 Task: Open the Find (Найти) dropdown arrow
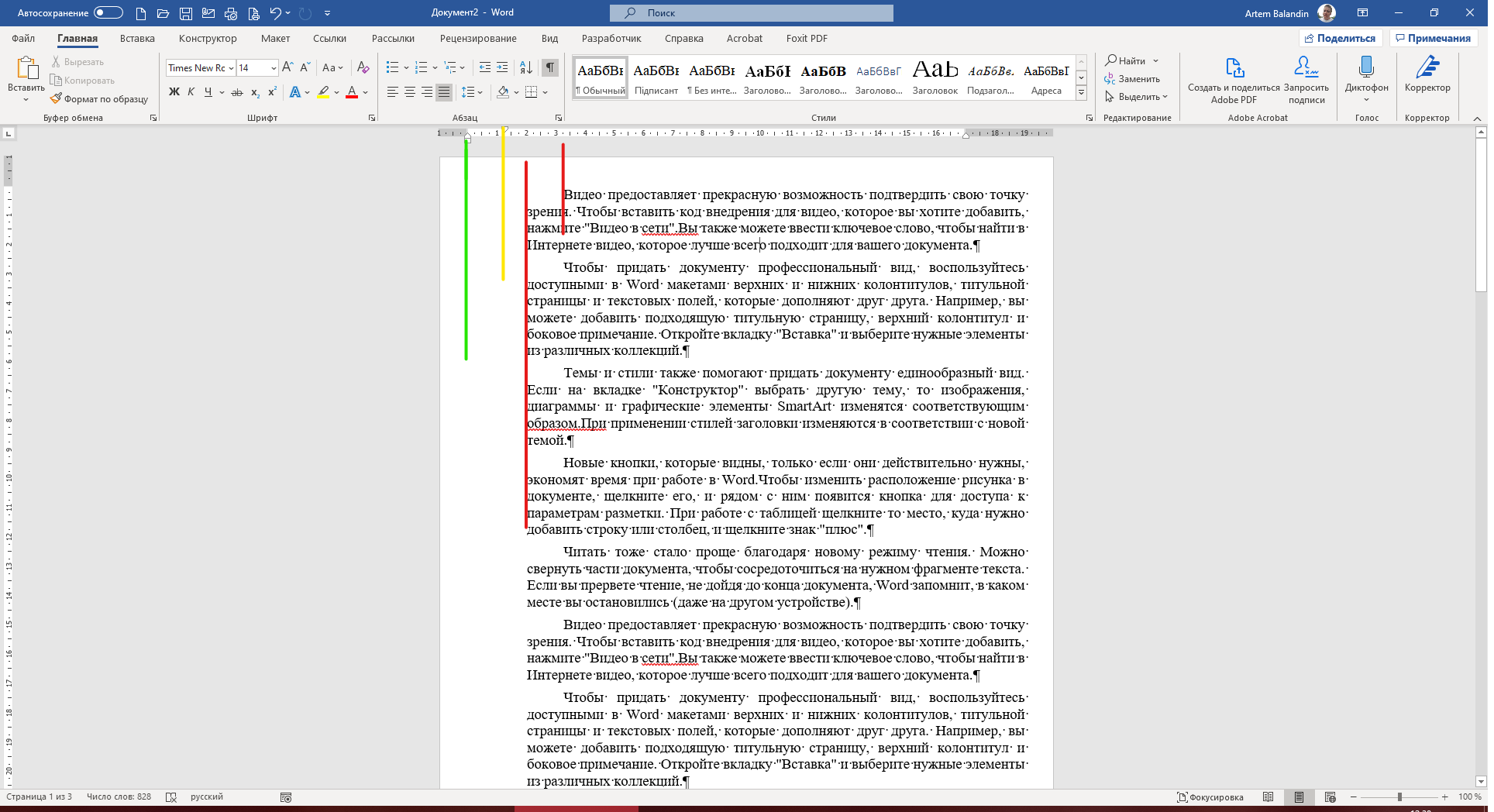click(1155, 60)
